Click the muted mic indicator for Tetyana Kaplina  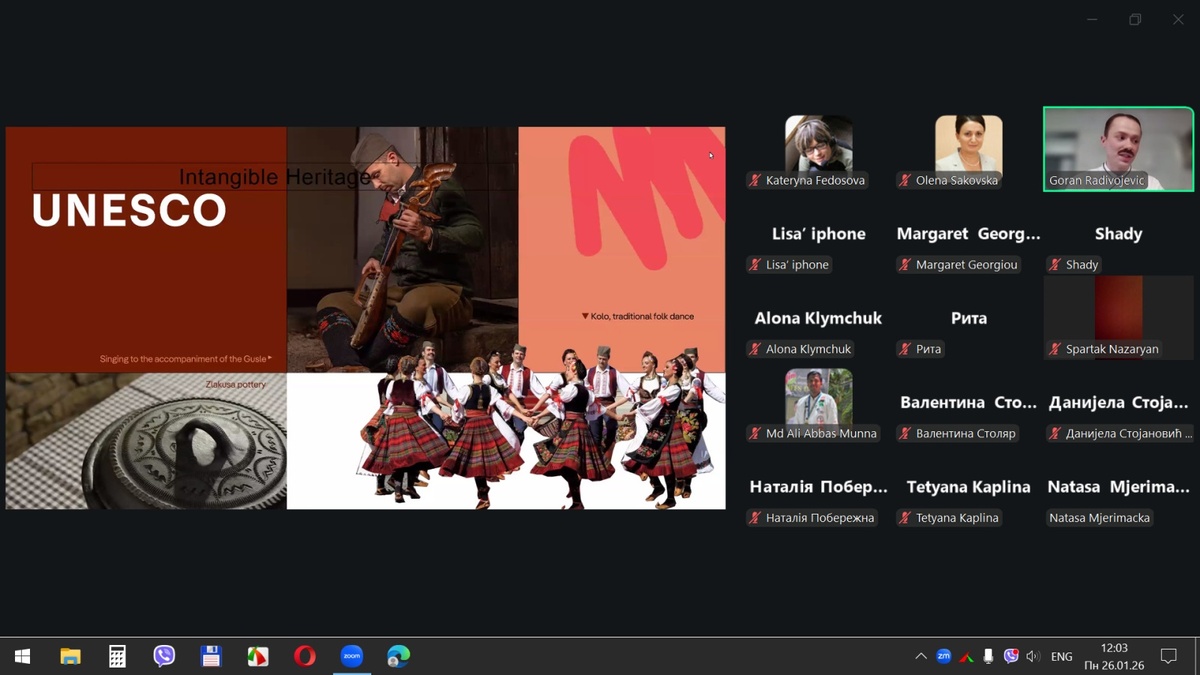(x=905, y=518)
